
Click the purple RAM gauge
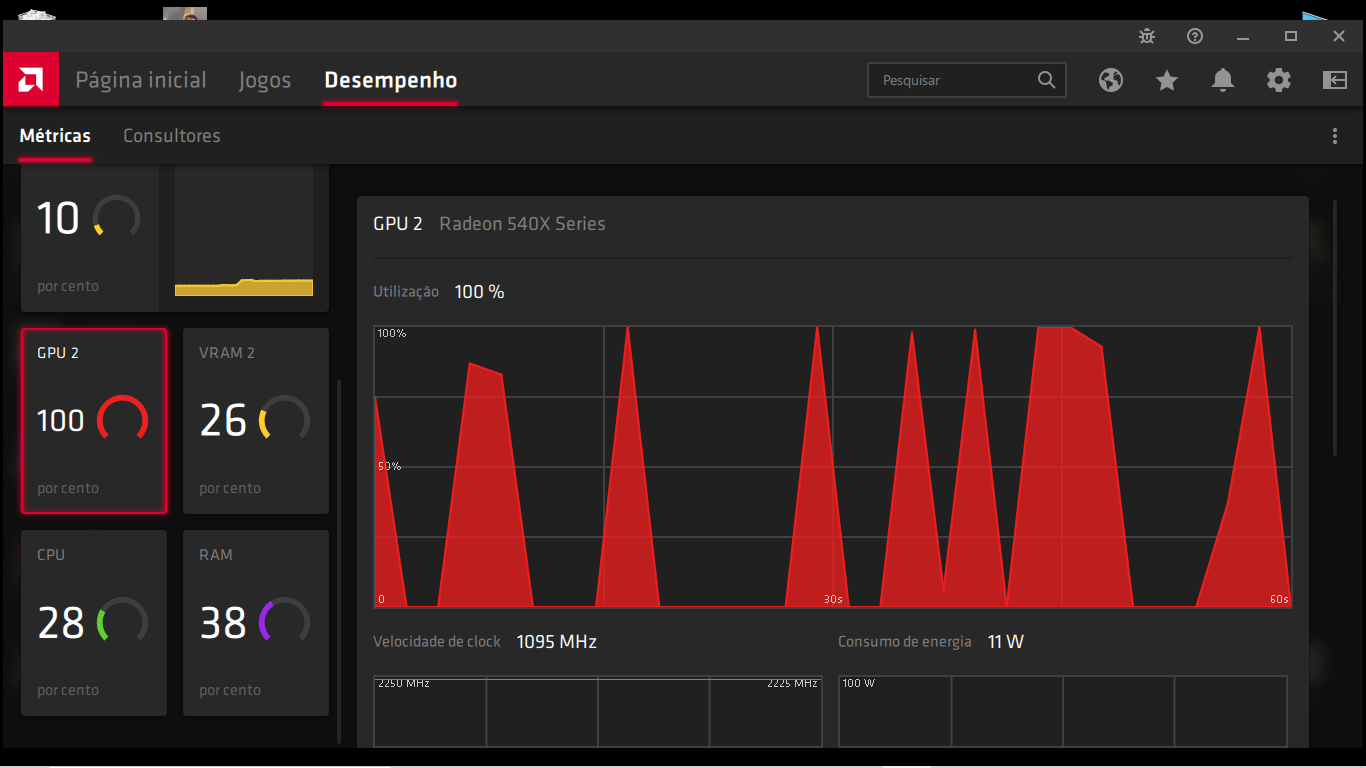pos(284,620)
